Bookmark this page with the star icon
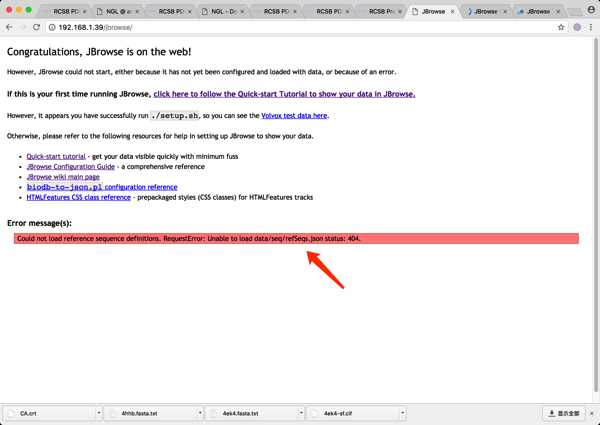Screen dimensions: 600x425 point(561,27)
